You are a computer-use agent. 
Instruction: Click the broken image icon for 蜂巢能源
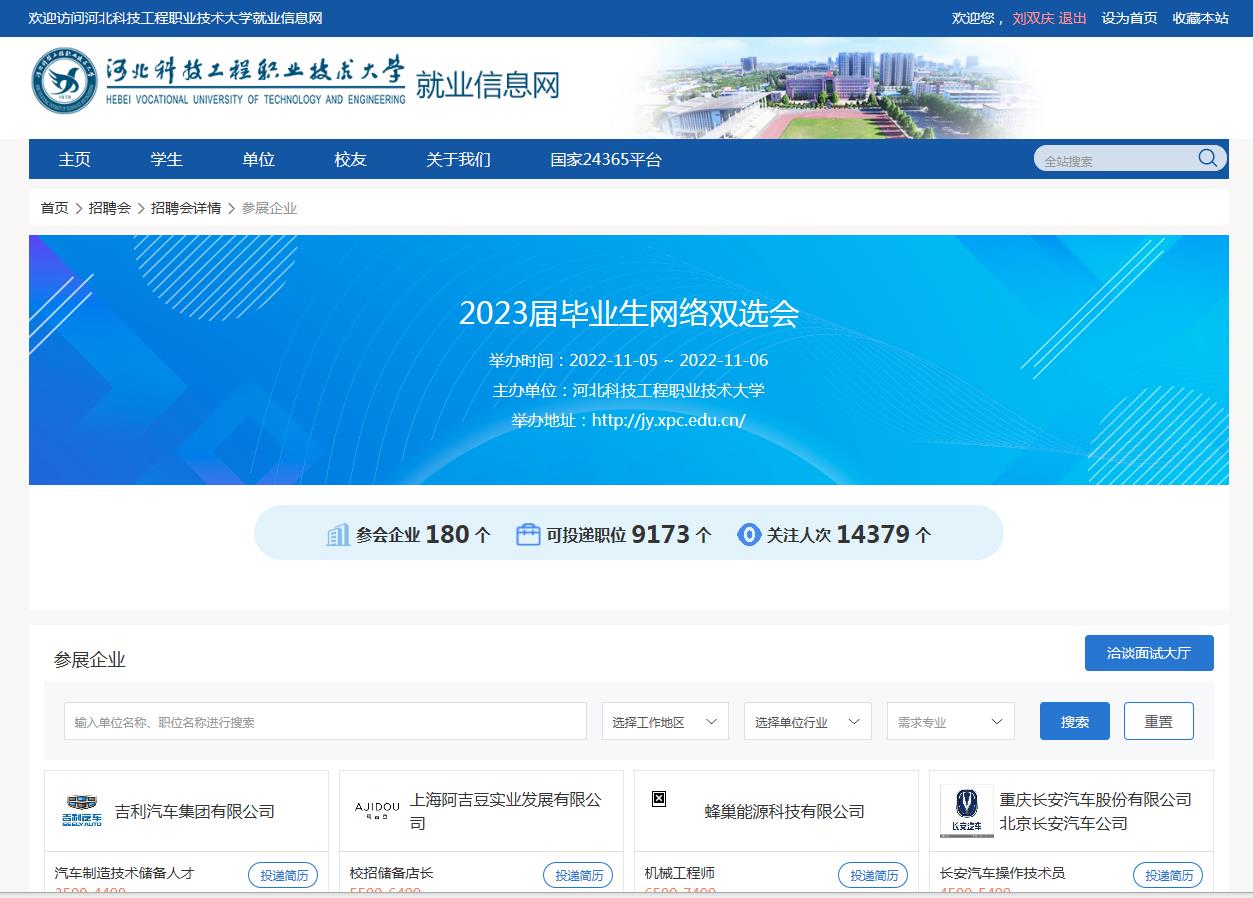(659, 799)
